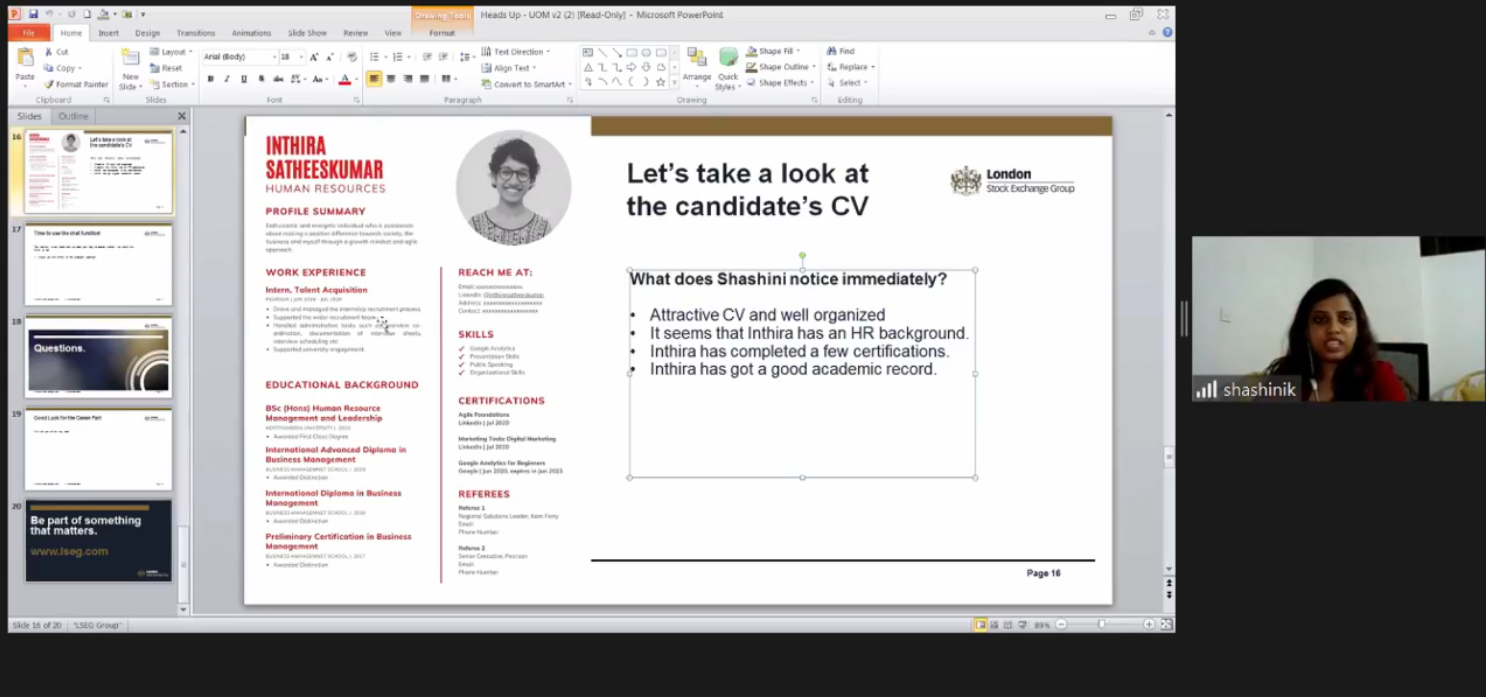This screenshot has height=697, width=1486.
Task: Click Convert to SmartArt button
Action: pos(528,84)
